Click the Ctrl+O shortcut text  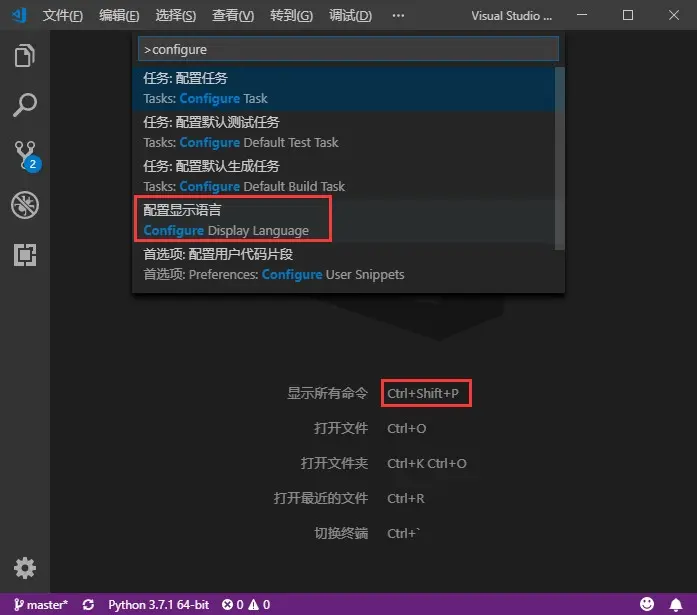(x=407, y=428)
